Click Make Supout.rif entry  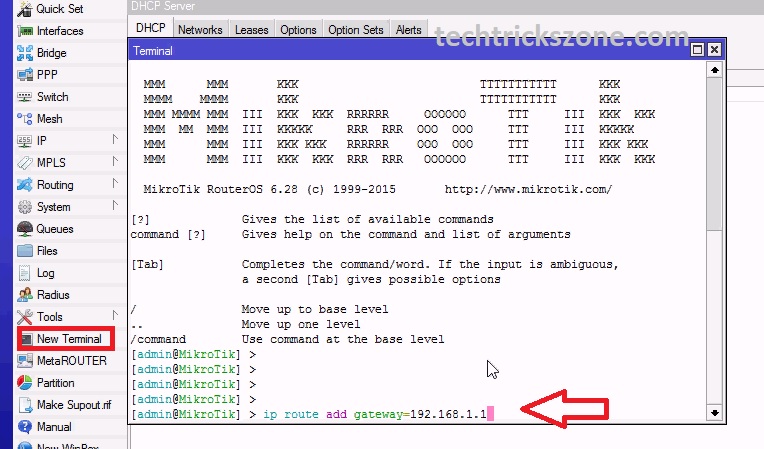(x=75, y=405)
